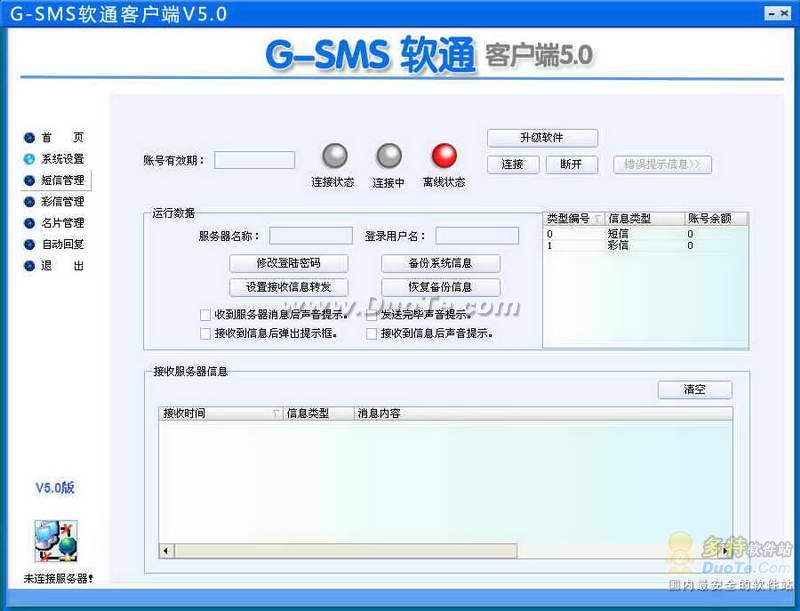Click the 连接状态 gray indicator light
The width and height of the screenshot is (800, 611).
335,156
